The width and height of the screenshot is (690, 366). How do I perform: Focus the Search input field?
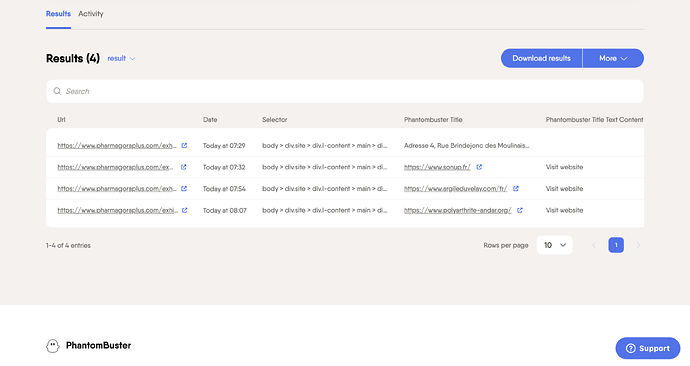(x=345, y=91)
